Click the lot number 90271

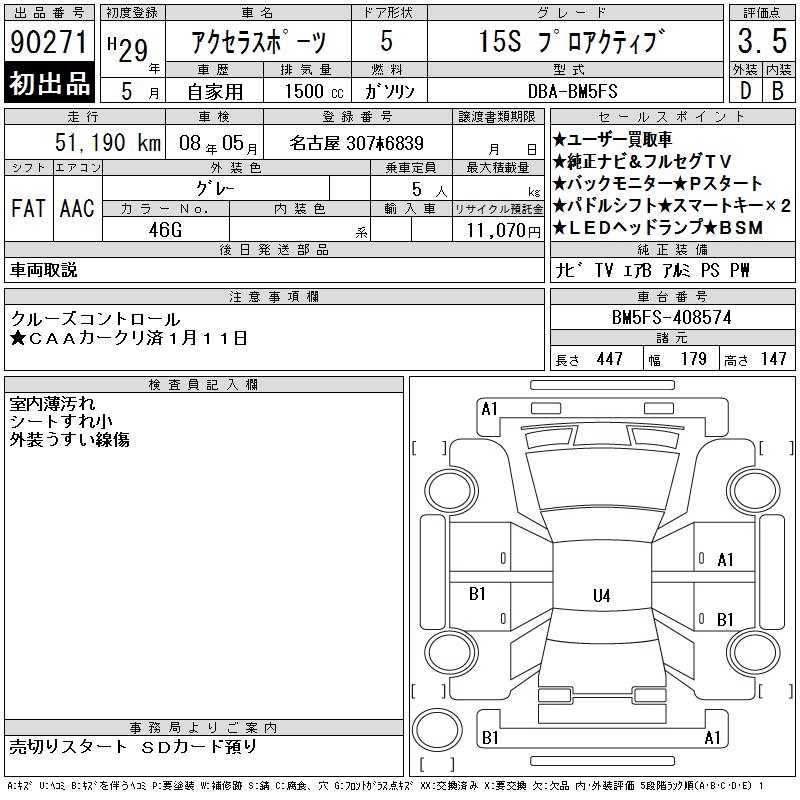(x=48, y=42)
